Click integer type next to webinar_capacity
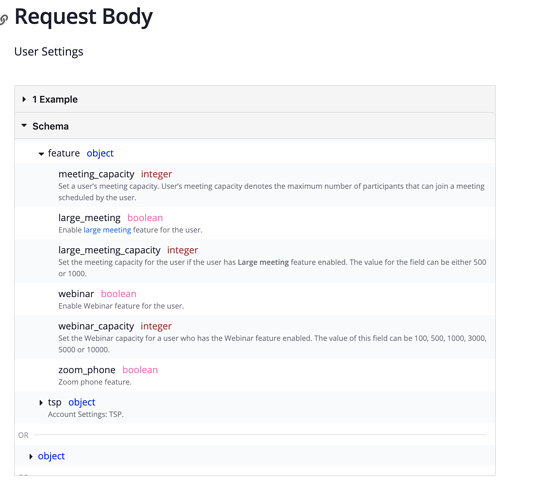This screenshot has height=499, width=557. tap(156, 326)
